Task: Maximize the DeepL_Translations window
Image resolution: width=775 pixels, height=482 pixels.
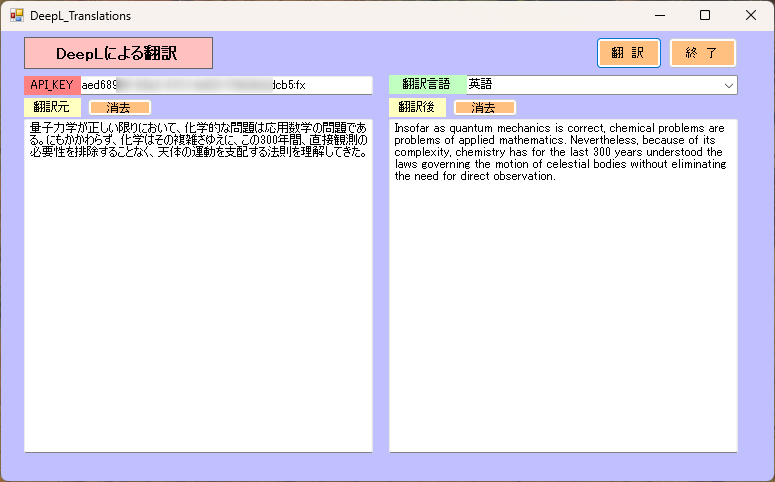Action: 705,16
